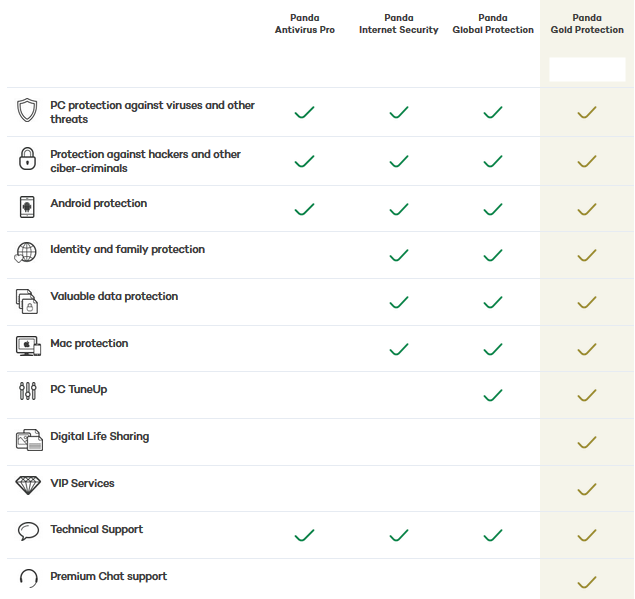Image resolution: width=635 pixels, height=599 pixels.
Task: Click the photo files icon for Digital Life Sharing
Action: tap(29, 440)
